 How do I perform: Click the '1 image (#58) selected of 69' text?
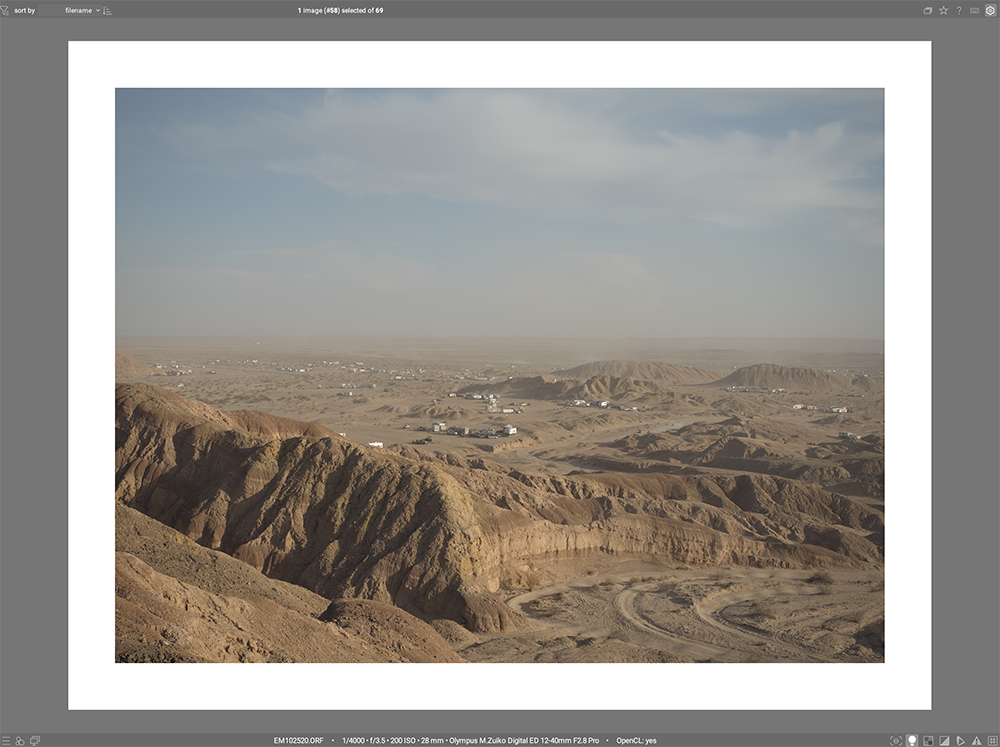pyautogui.click(x=340, y=10)
